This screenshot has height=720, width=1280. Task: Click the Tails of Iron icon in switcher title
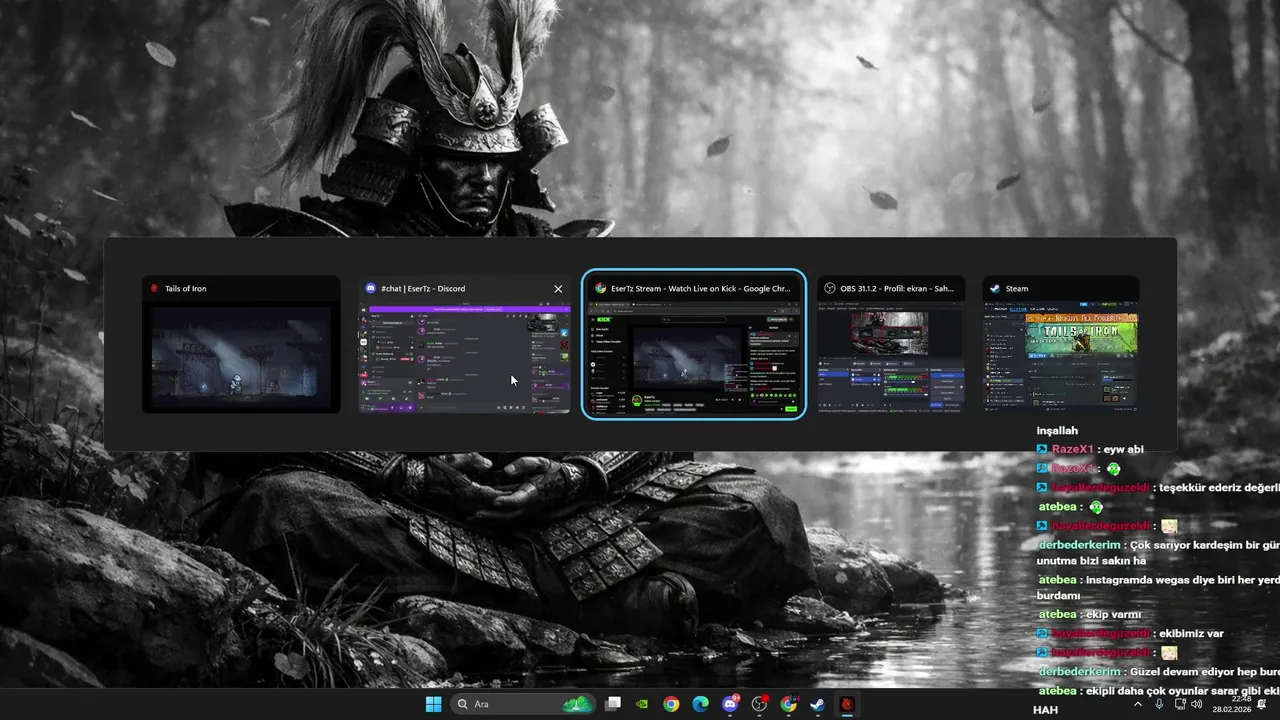(154, 289)
